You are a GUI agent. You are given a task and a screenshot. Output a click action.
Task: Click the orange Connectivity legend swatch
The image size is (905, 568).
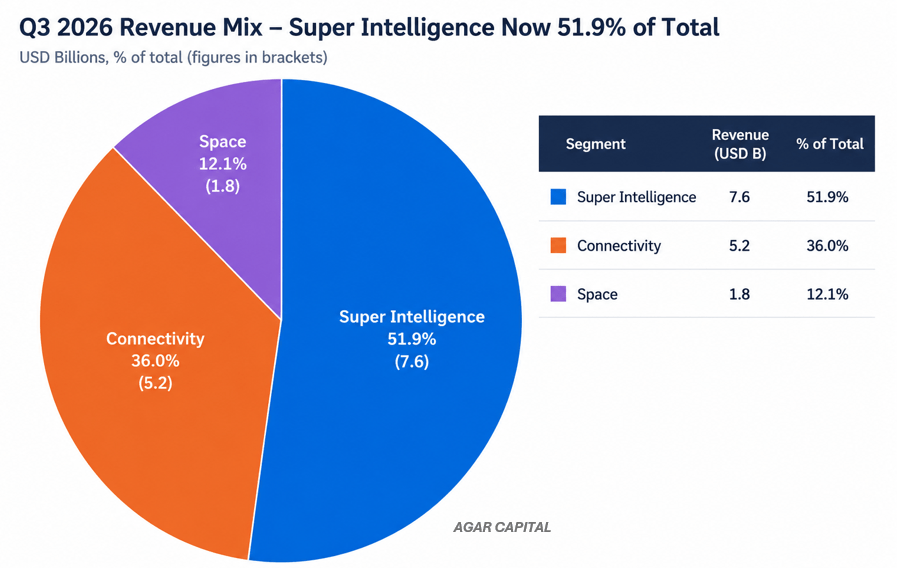(558, 245)
